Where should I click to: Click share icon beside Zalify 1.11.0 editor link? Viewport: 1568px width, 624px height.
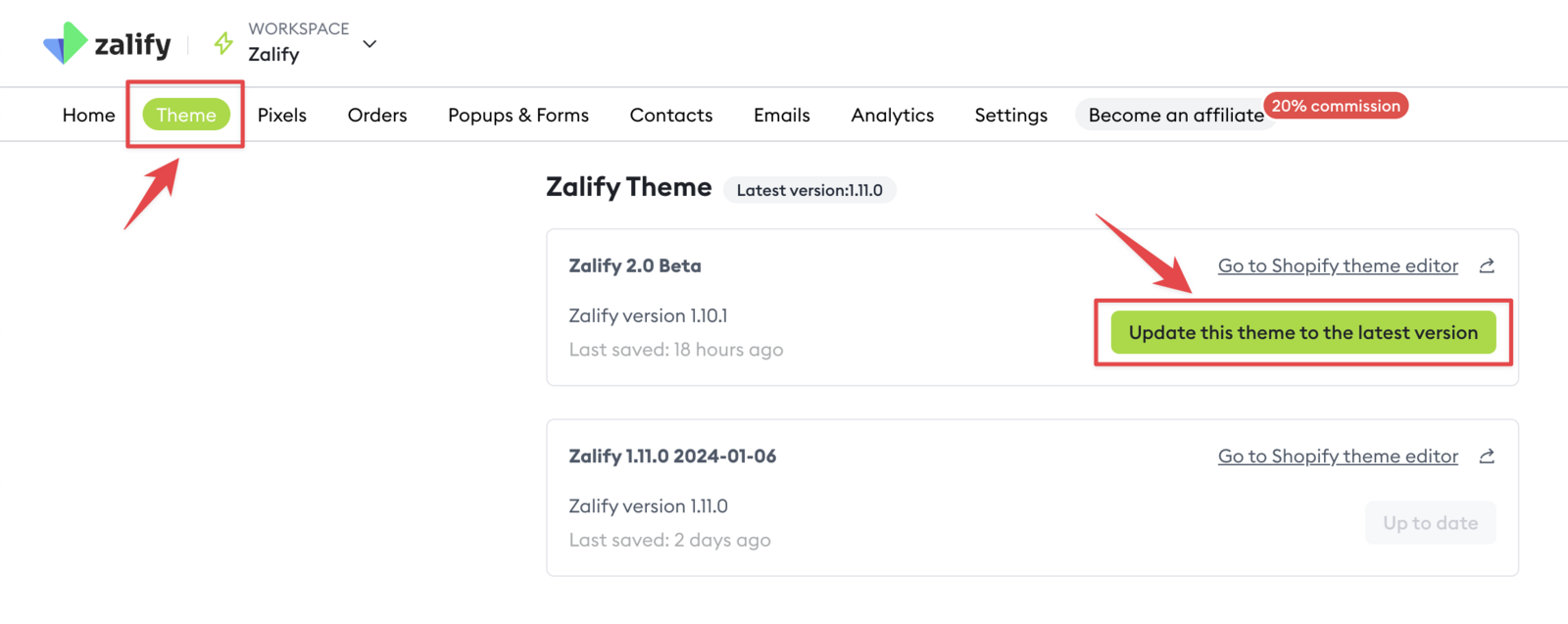pos(1487,456)
